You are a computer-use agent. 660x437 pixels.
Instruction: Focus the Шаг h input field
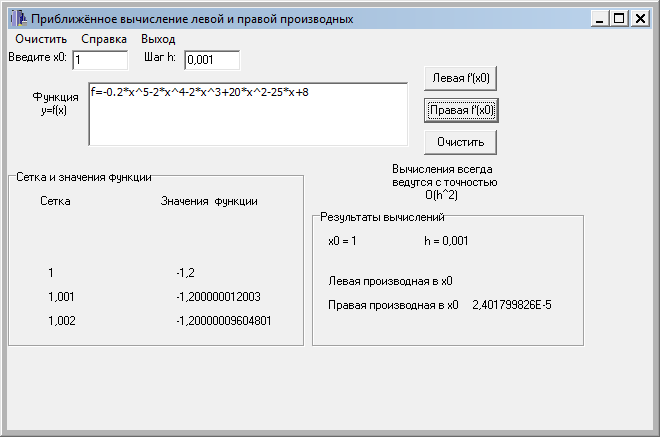[x=212, y=60]
